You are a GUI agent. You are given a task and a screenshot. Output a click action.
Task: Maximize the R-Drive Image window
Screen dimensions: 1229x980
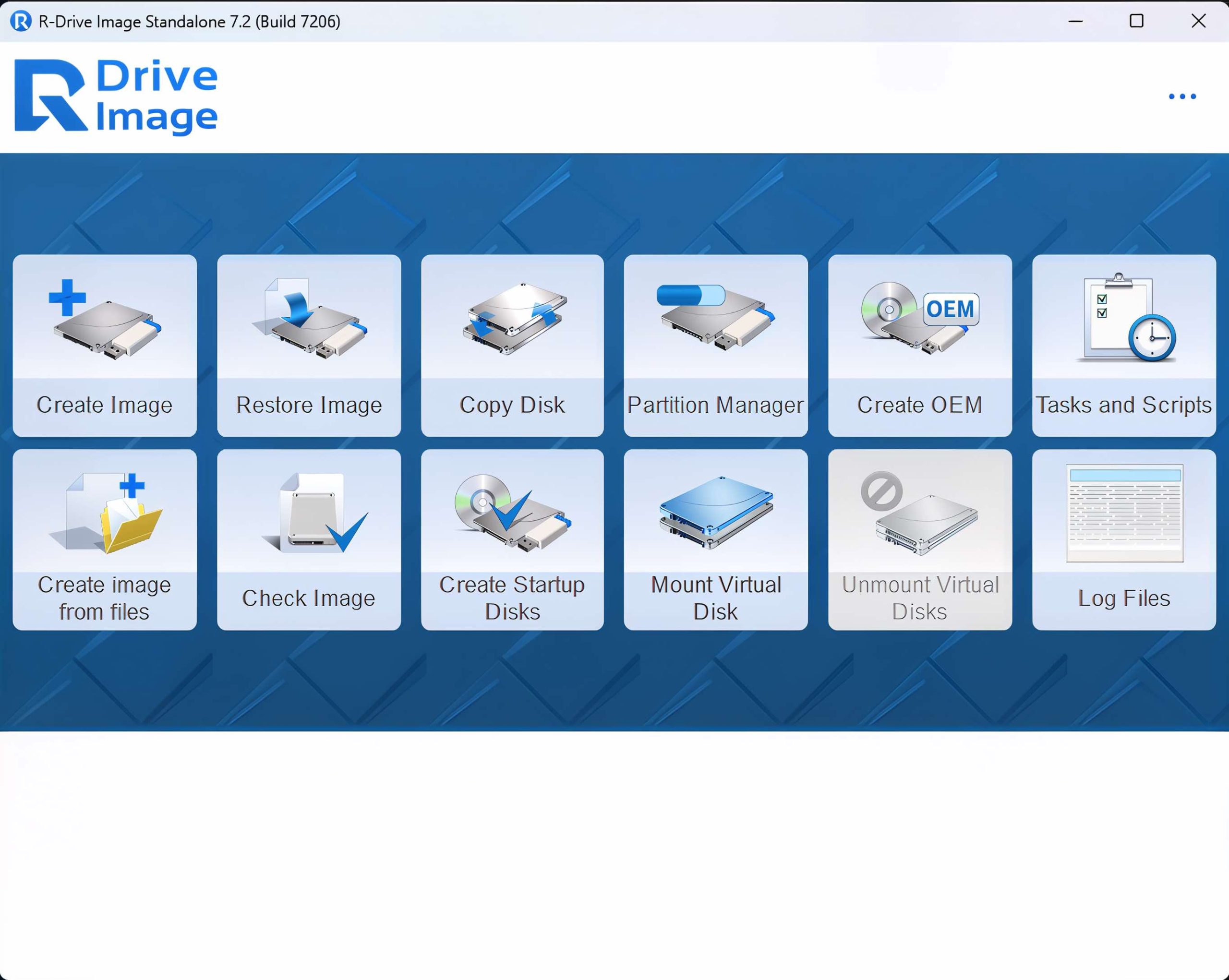[x=1137, y=22]
